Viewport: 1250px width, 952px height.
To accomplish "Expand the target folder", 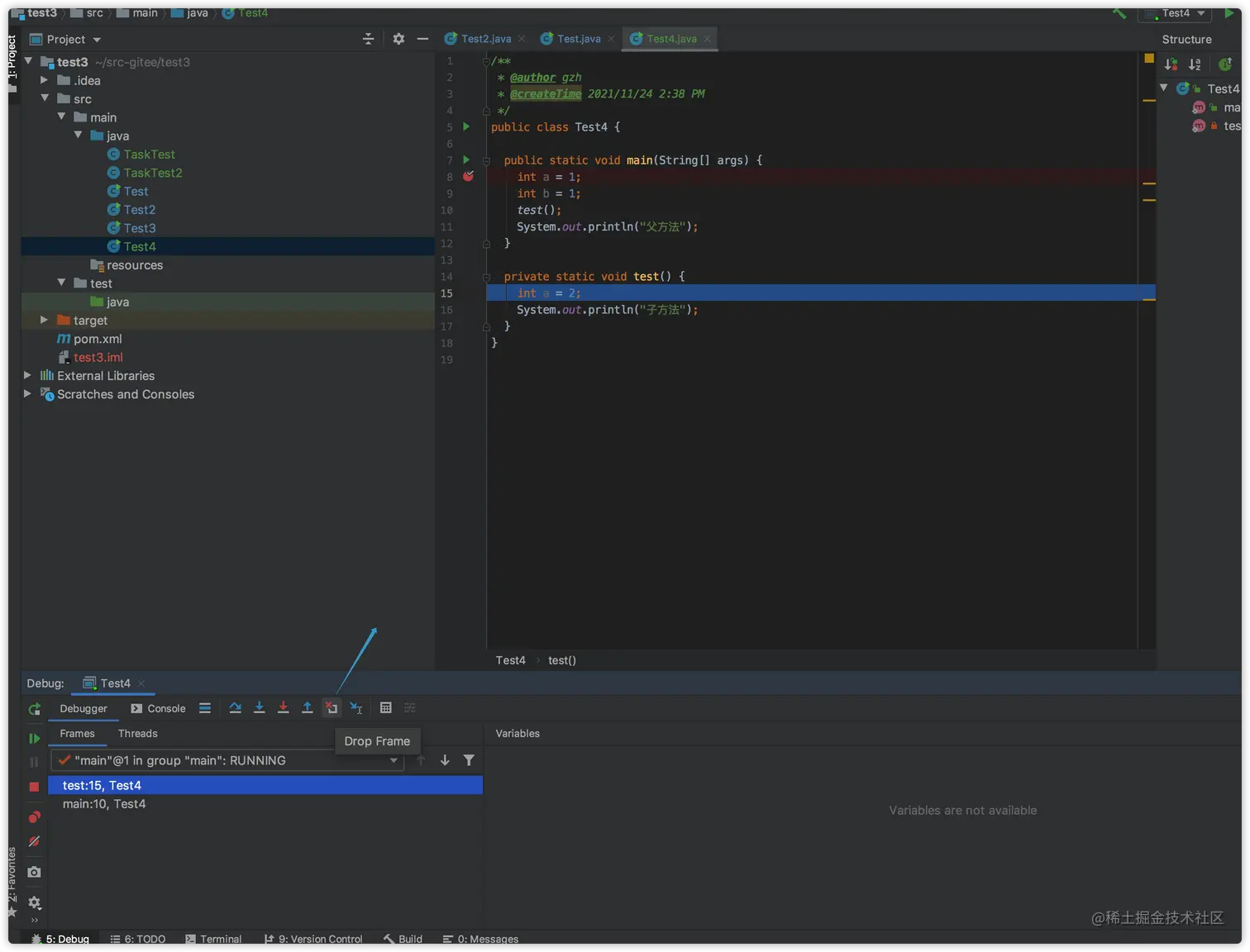I will 45,320.
